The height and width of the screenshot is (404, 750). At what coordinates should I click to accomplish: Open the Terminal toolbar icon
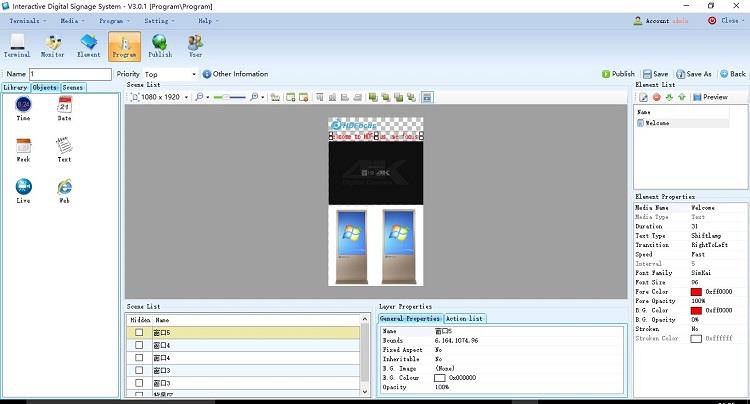[x=17, y=46]
